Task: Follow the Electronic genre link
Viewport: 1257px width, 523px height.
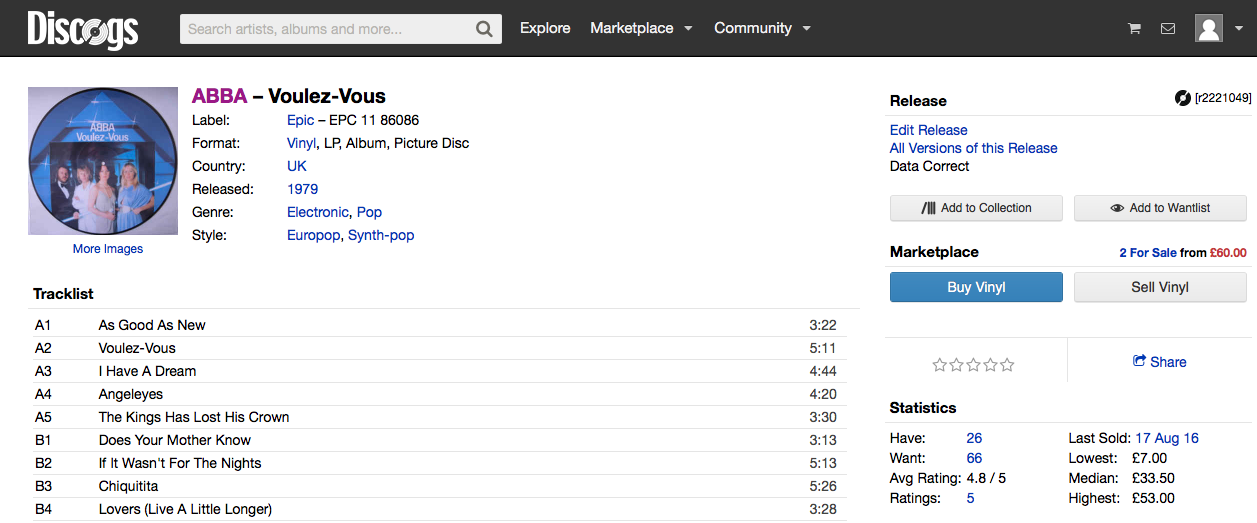Action: tap(318, 212)
